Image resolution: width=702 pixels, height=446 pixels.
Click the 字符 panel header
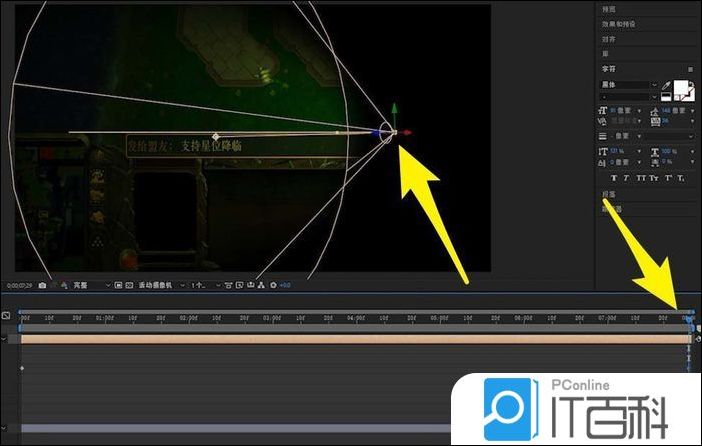[608, 69]
